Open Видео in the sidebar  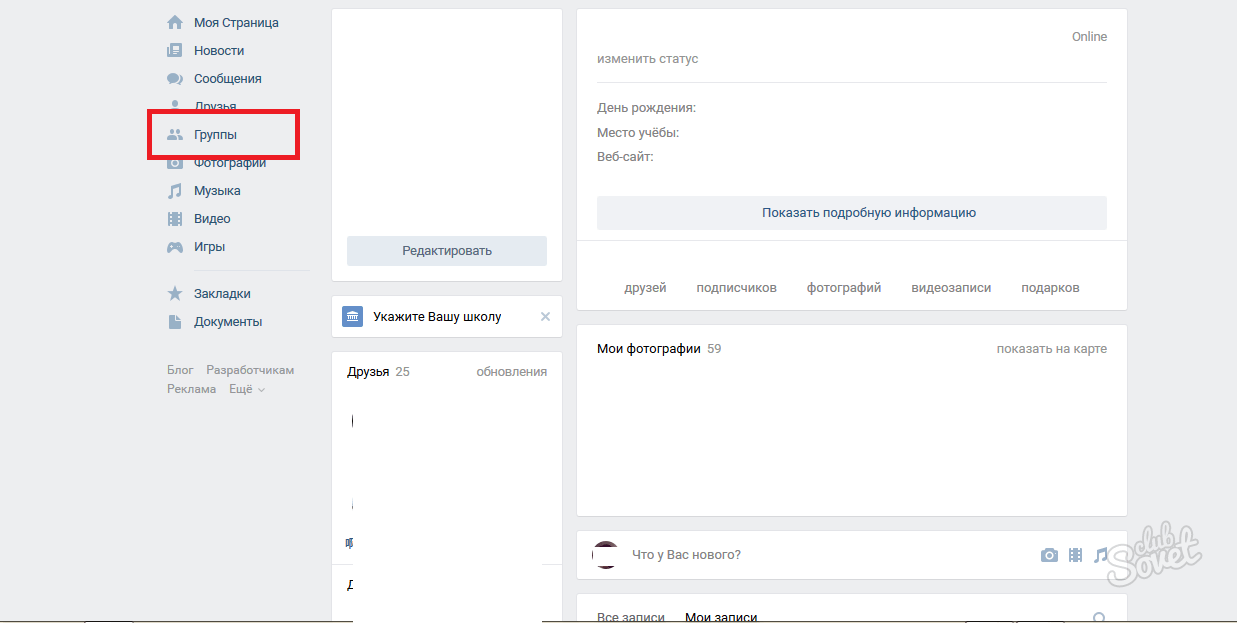click(x=212, y=218)
